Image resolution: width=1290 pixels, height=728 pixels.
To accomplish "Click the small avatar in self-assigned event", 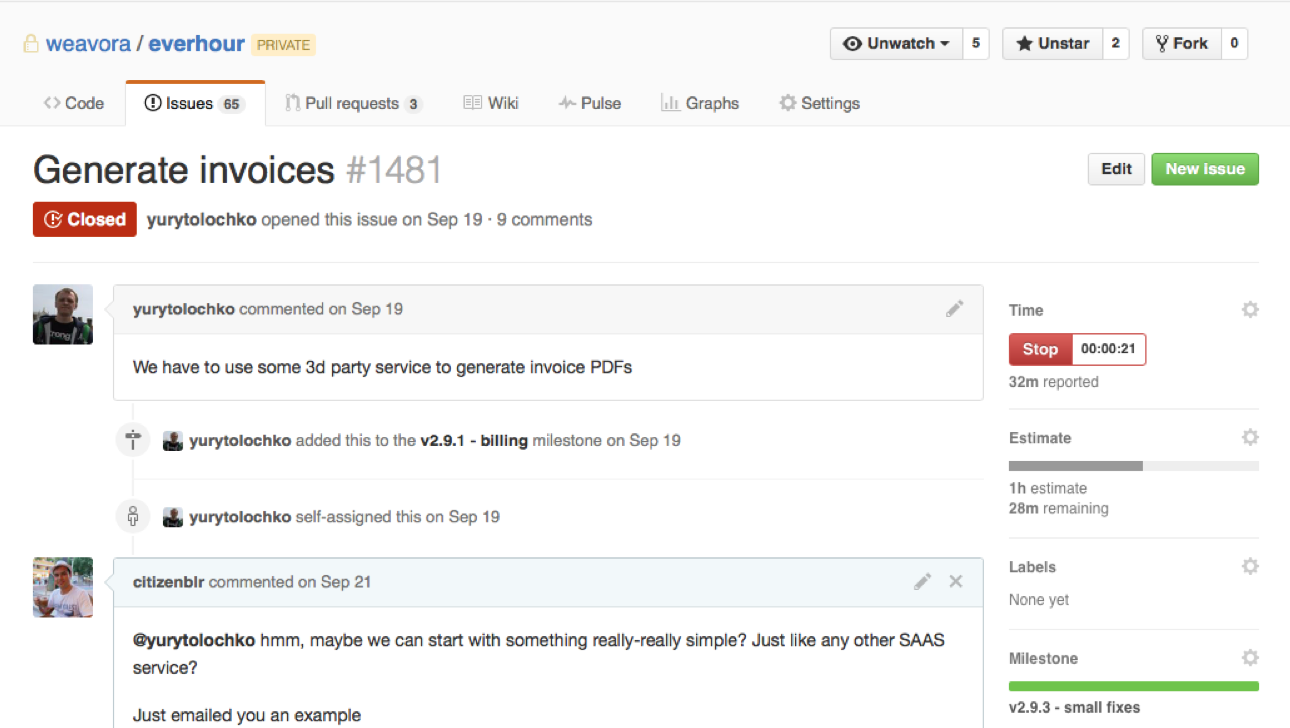I will click(x=173, y=518).
